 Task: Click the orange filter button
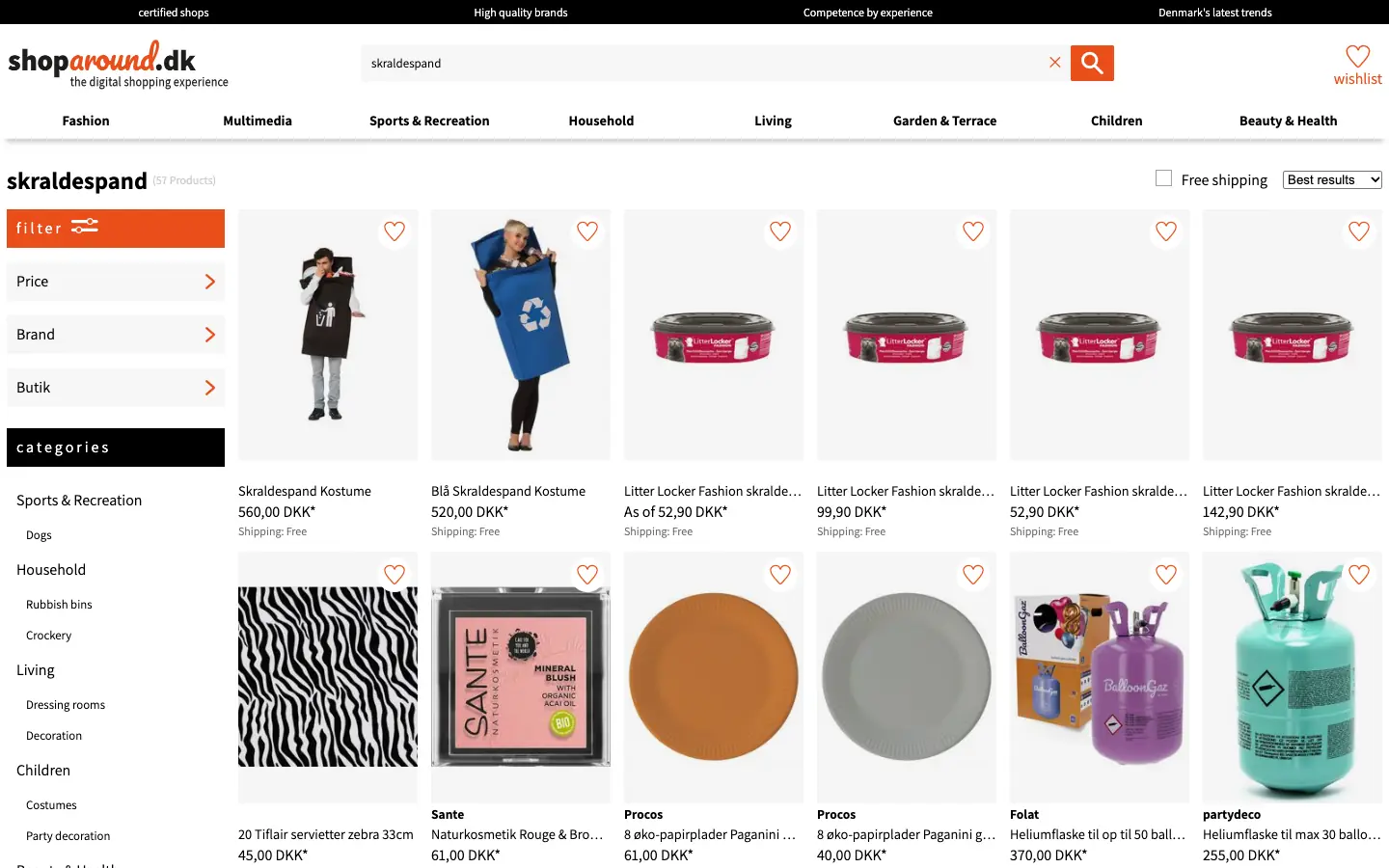[116, 229]
